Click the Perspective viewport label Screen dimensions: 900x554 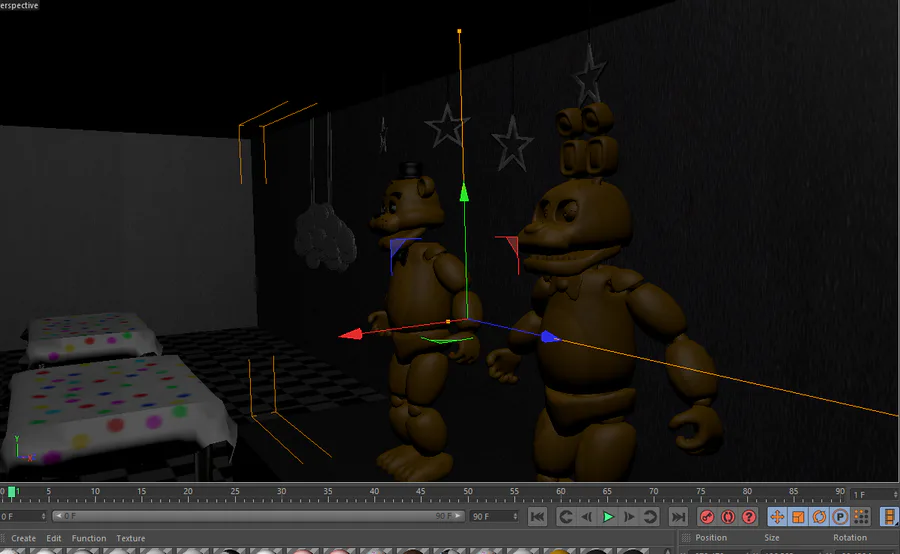coord(19,5)
